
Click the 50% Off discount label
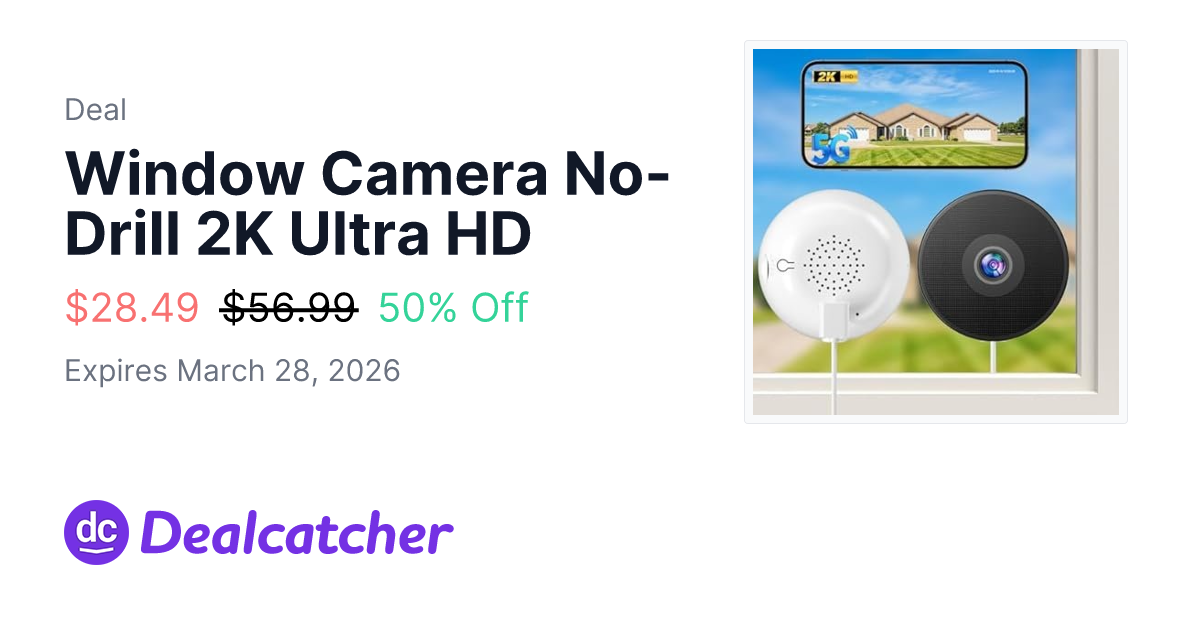click(x=453, y=309)
